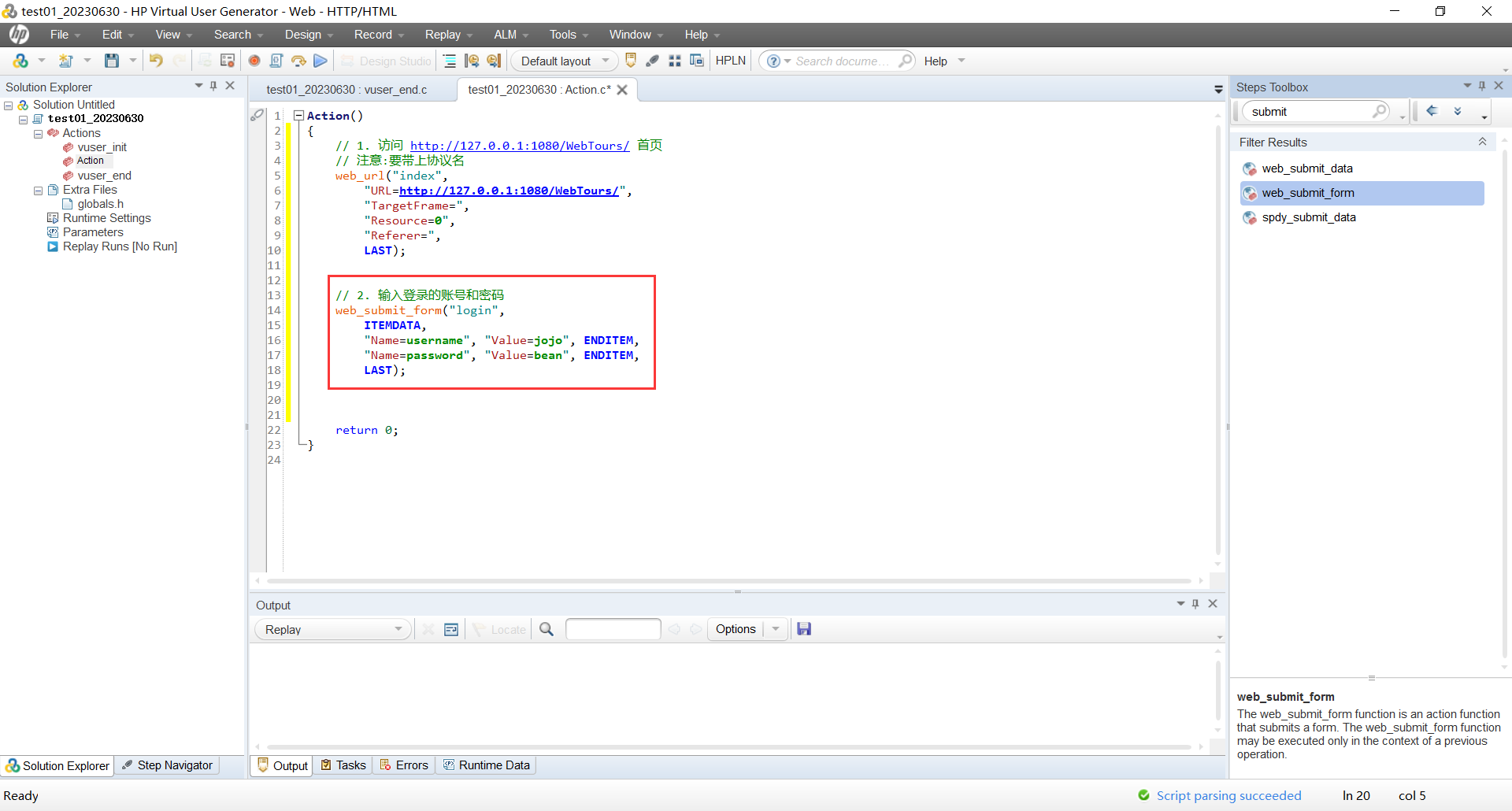The image size is (1512, 811).
Task: Toggle the Output word-wrap view icon
Action: tap(451, 629)
